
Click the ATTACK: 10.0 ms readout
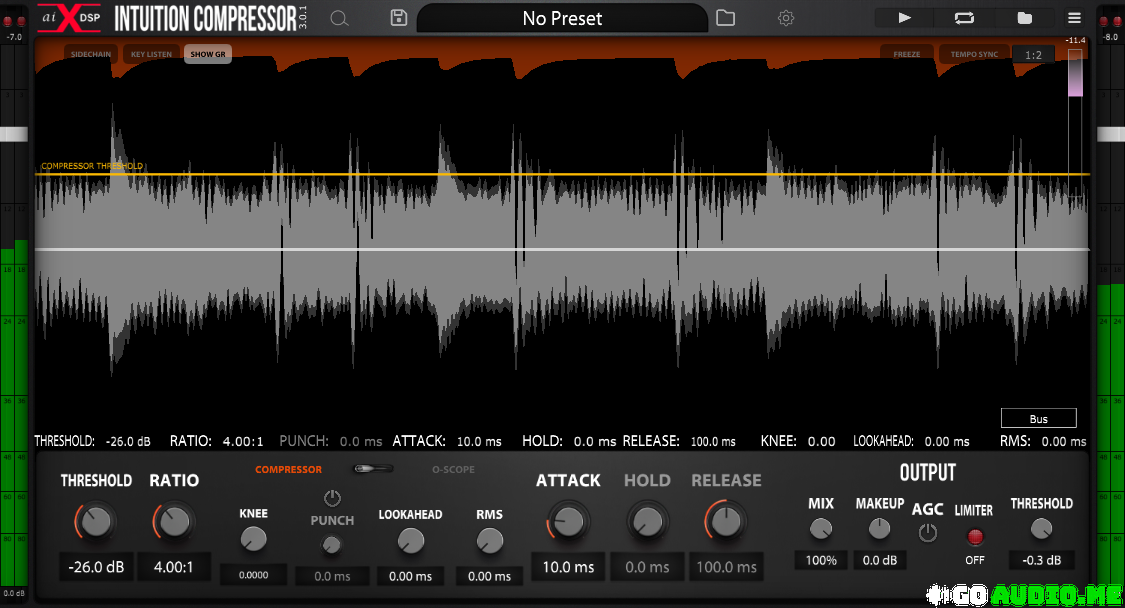pos(446,441)
